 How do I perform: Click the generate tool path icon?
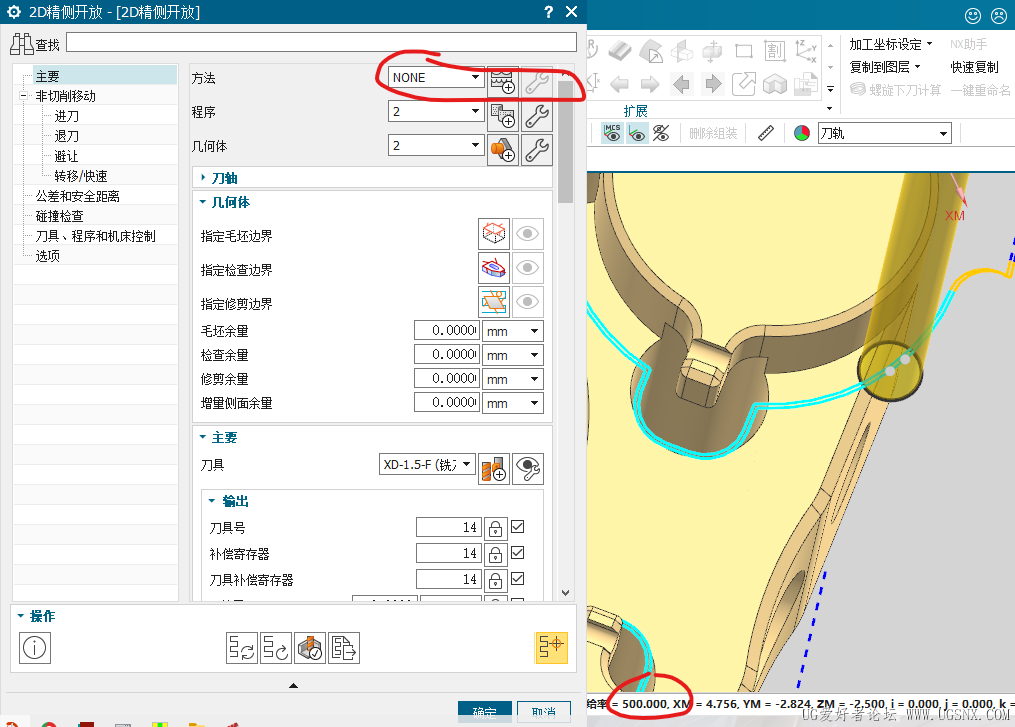241,648
